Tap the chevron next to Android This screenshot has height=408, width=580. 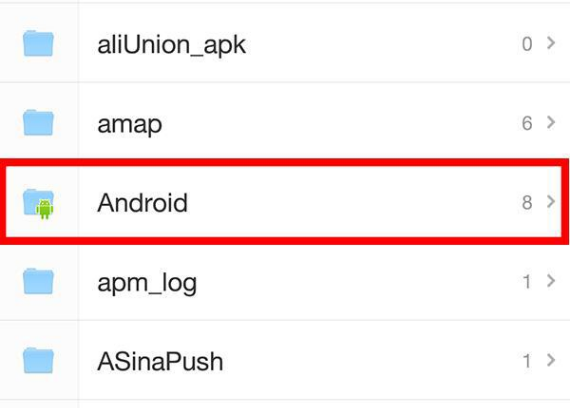pyautogui.click(x=551, y=202)
